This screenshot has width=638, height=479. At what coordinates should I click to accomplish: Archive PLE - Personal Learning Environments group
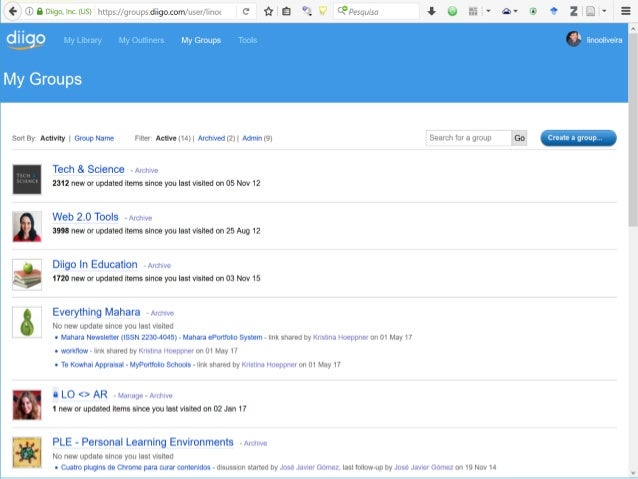click(255, 444)
